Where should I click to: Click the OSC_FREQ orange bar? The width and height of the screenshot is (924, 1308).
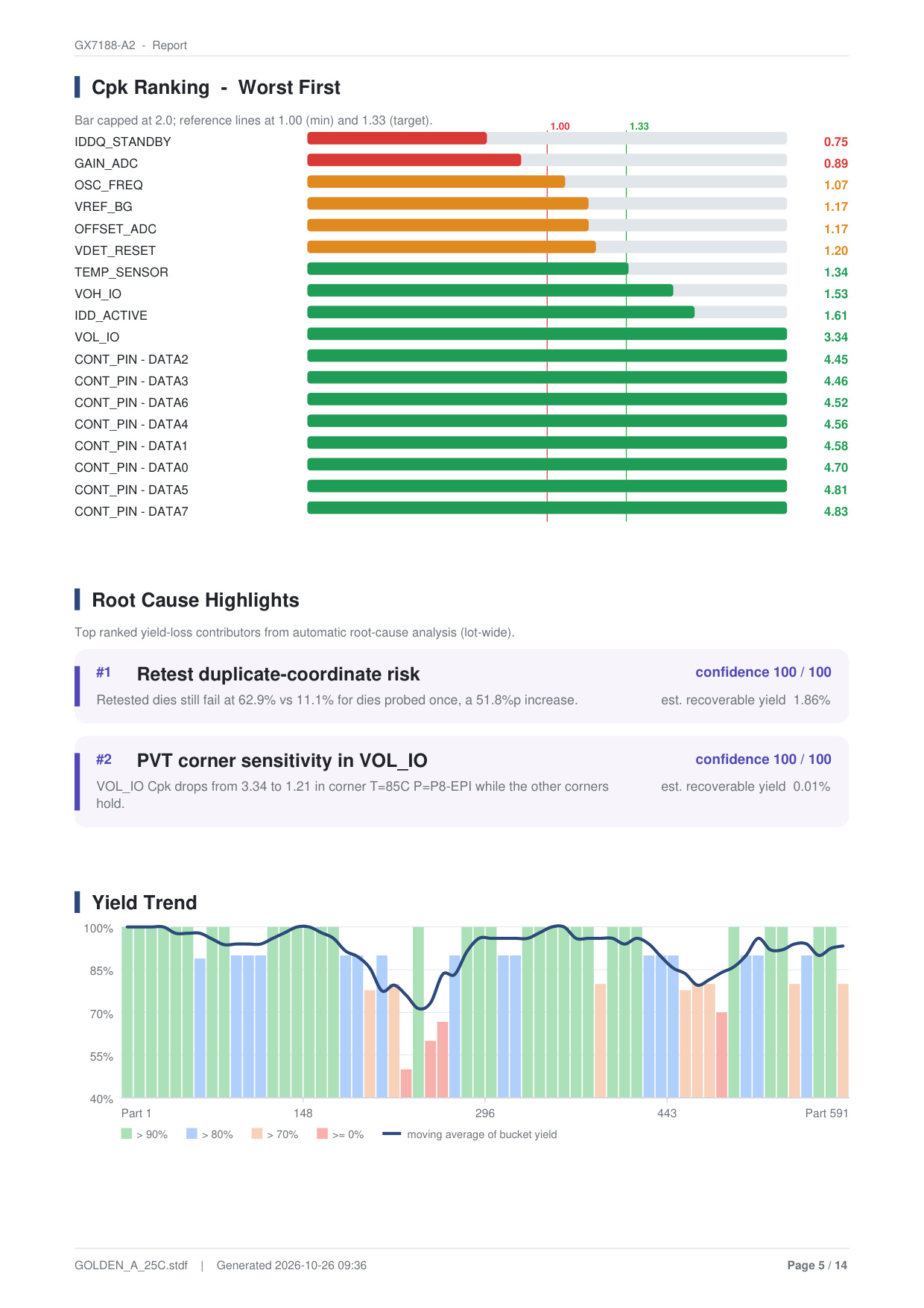click(x=436, y=181)
